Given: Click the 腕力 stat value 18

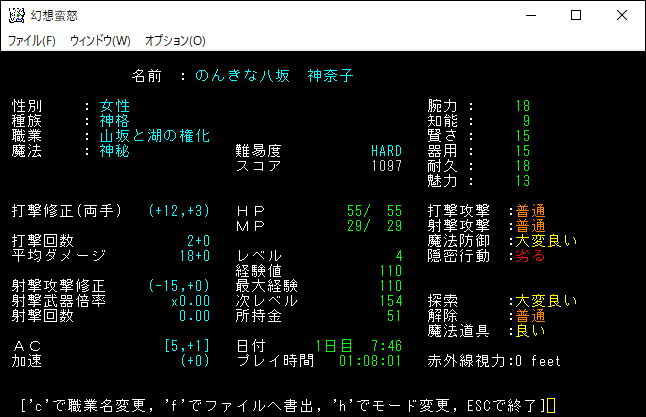Looking at the screenshot, I should [x=523, y=106].
